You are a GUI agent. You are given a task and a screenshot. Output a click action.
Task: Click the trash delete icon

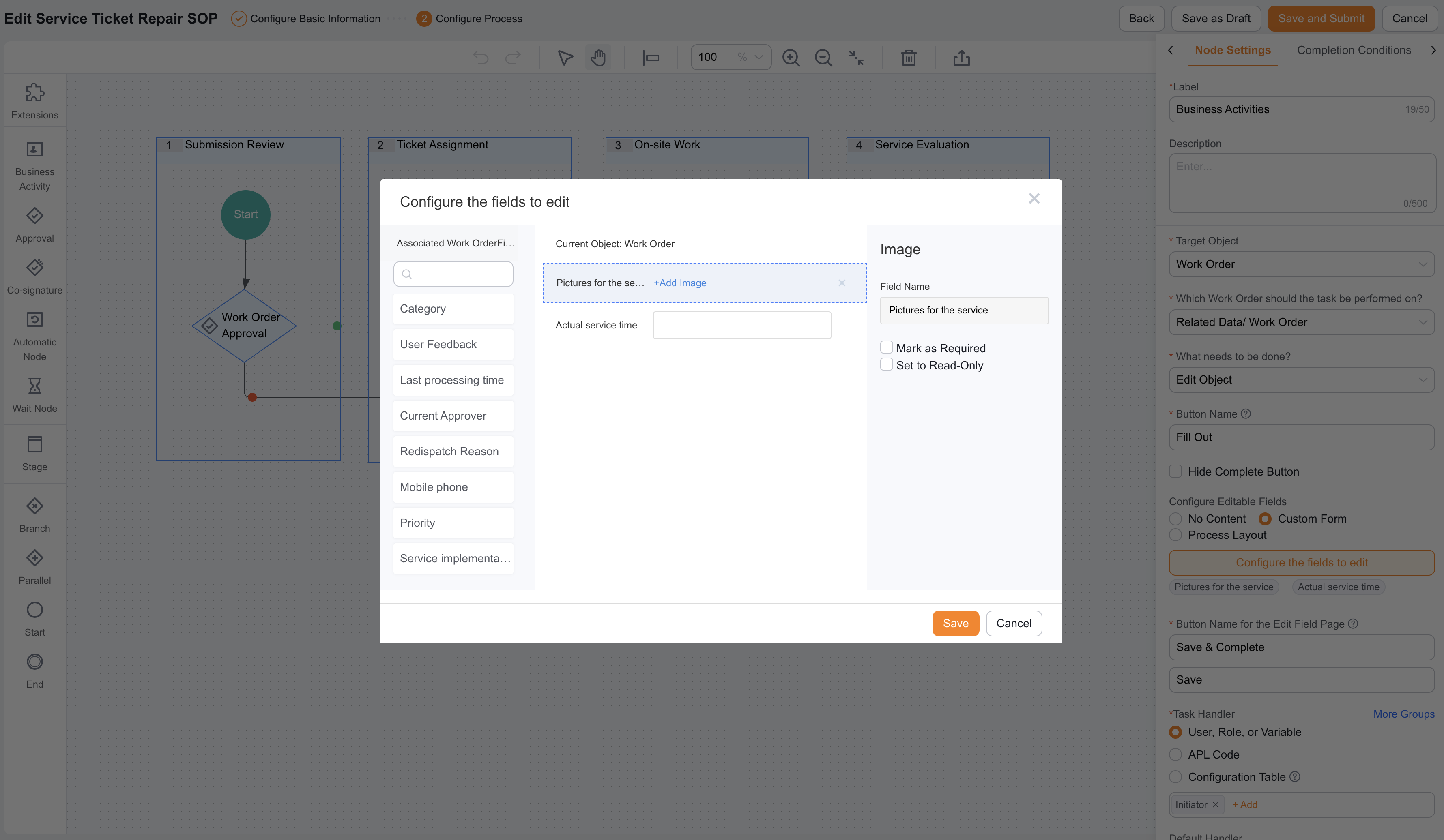[909, 58]
